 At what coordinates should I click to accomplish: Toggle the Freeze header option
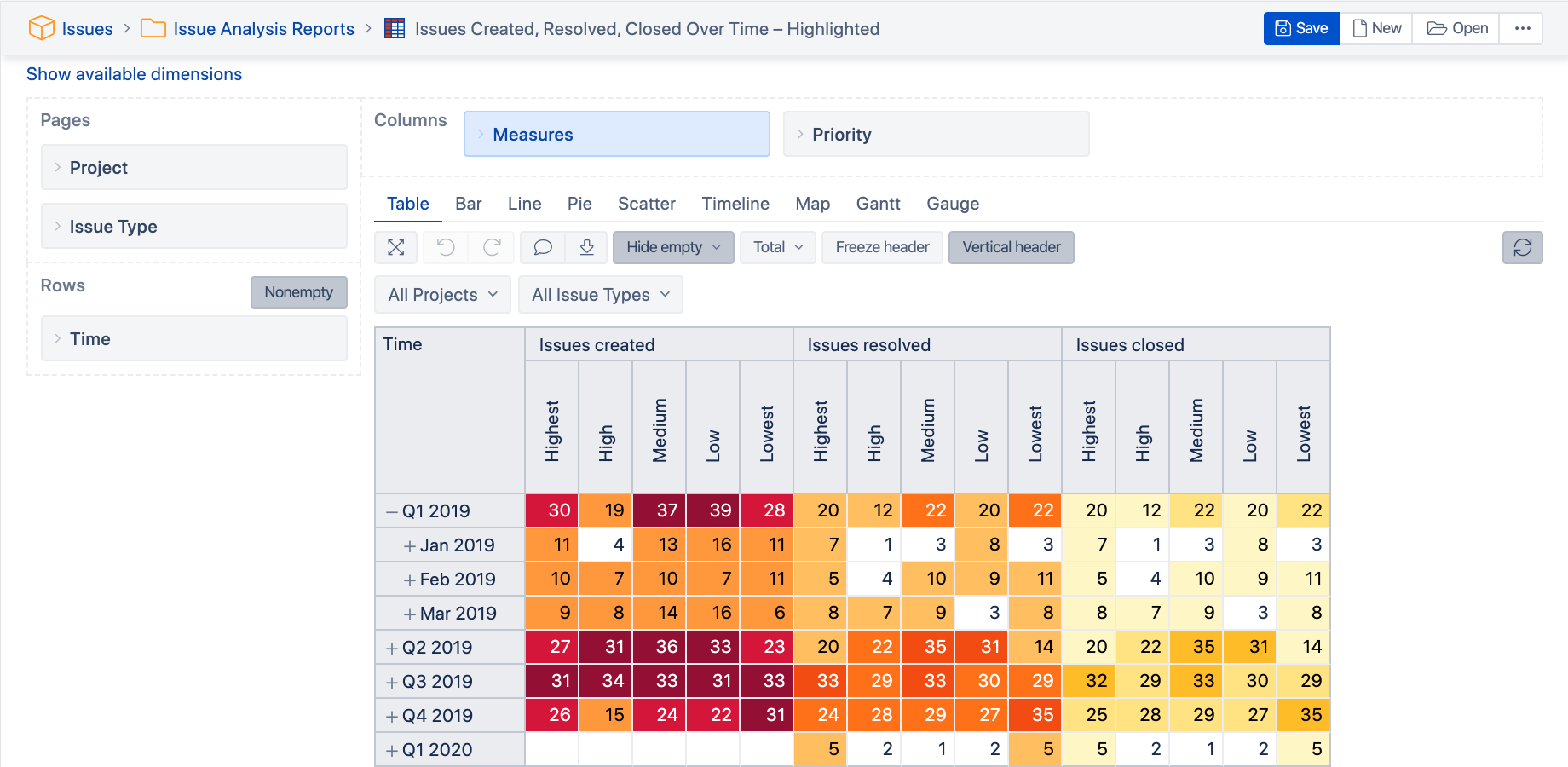[882, 247]
